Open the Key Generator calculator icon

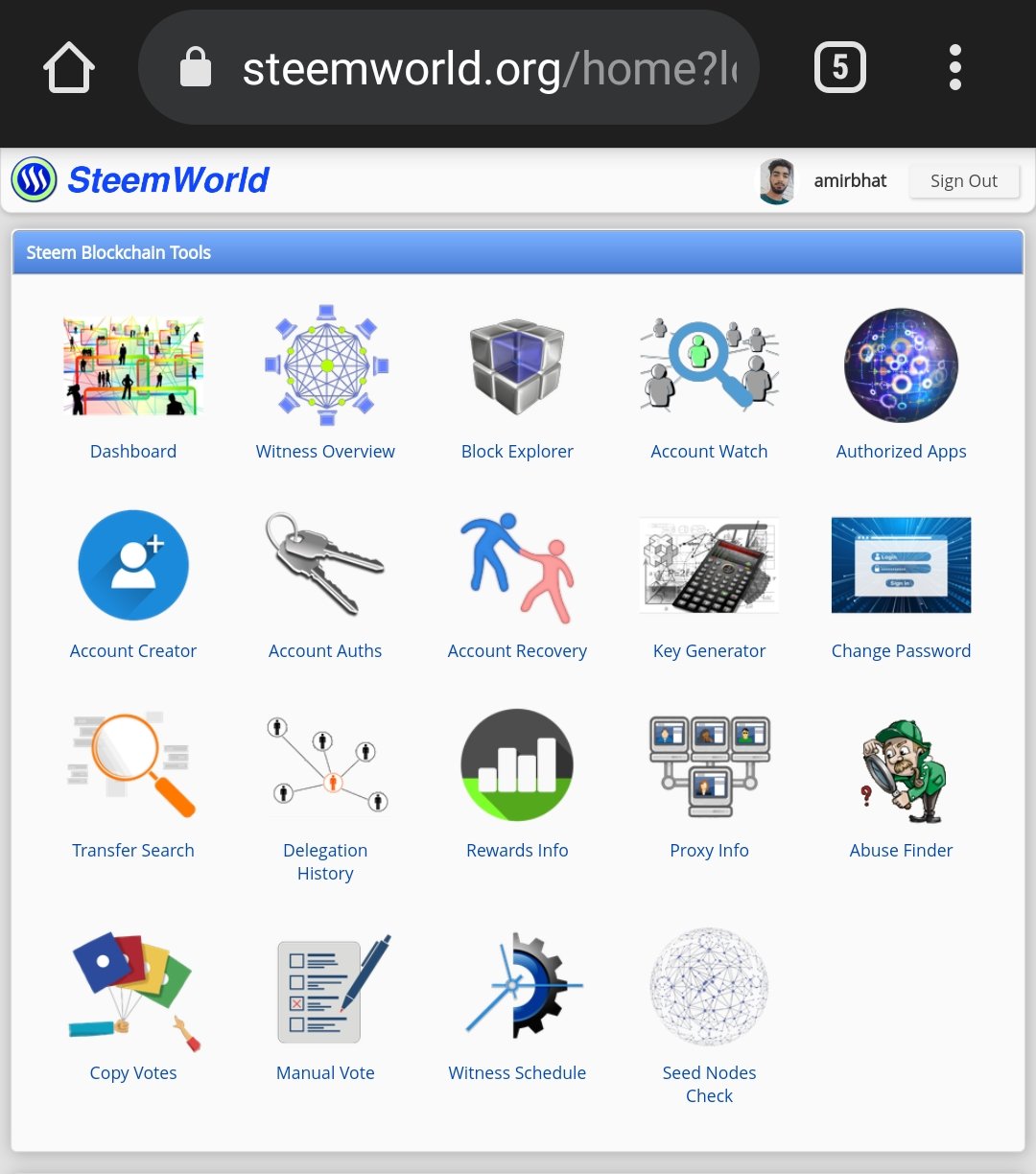click(709, 565)
